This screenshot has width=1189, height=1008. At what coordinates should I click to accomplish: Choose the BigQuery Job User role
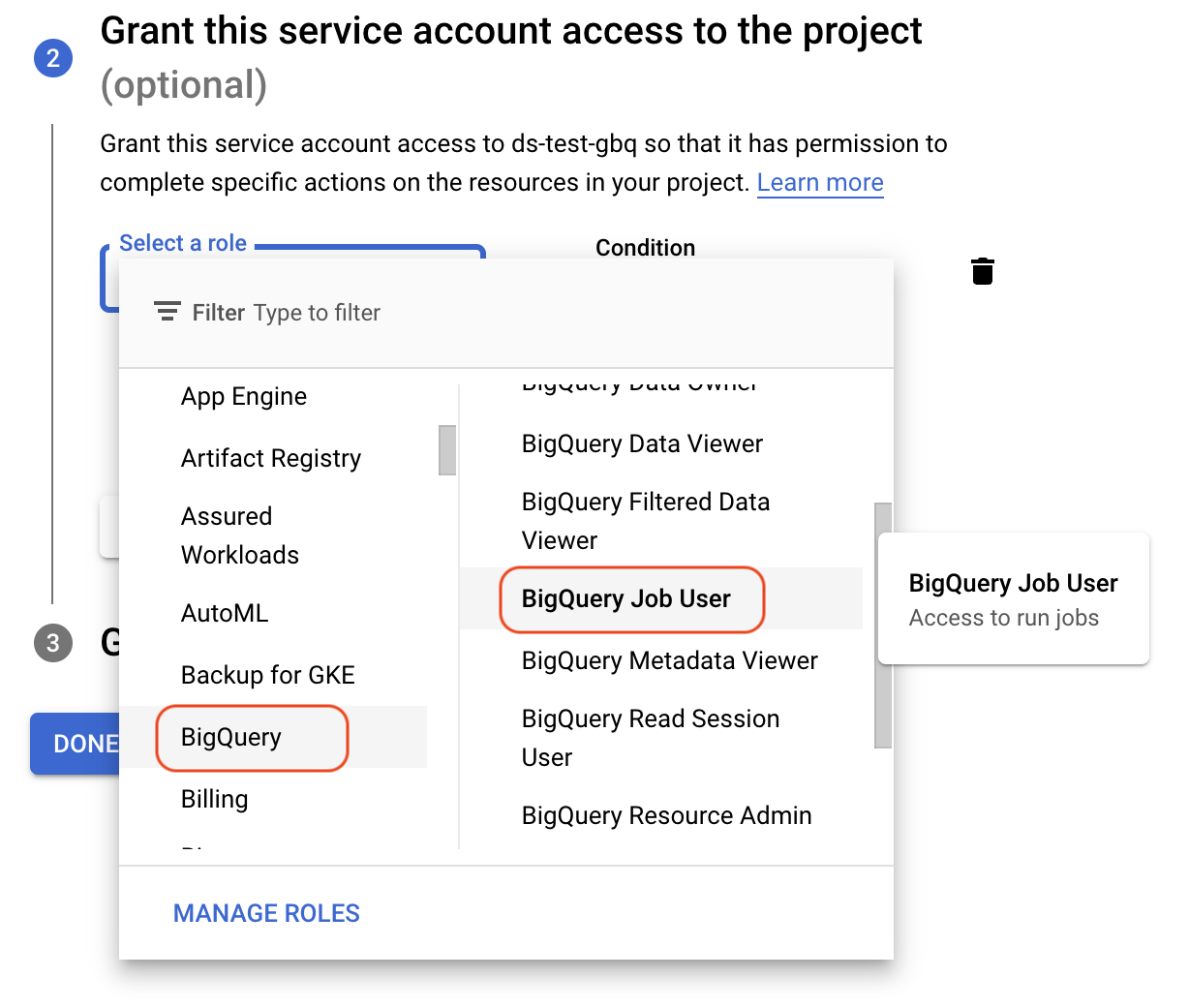pos(661,598)
